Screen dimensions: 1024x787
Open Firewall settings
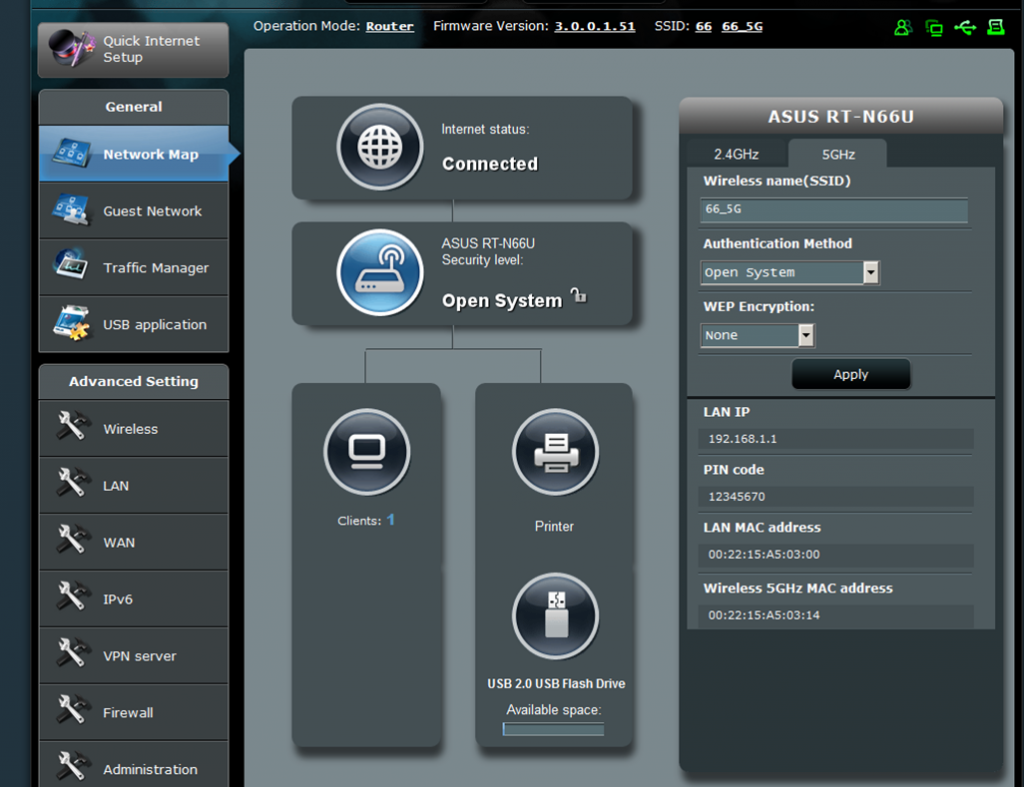click(x=134, y=713)
